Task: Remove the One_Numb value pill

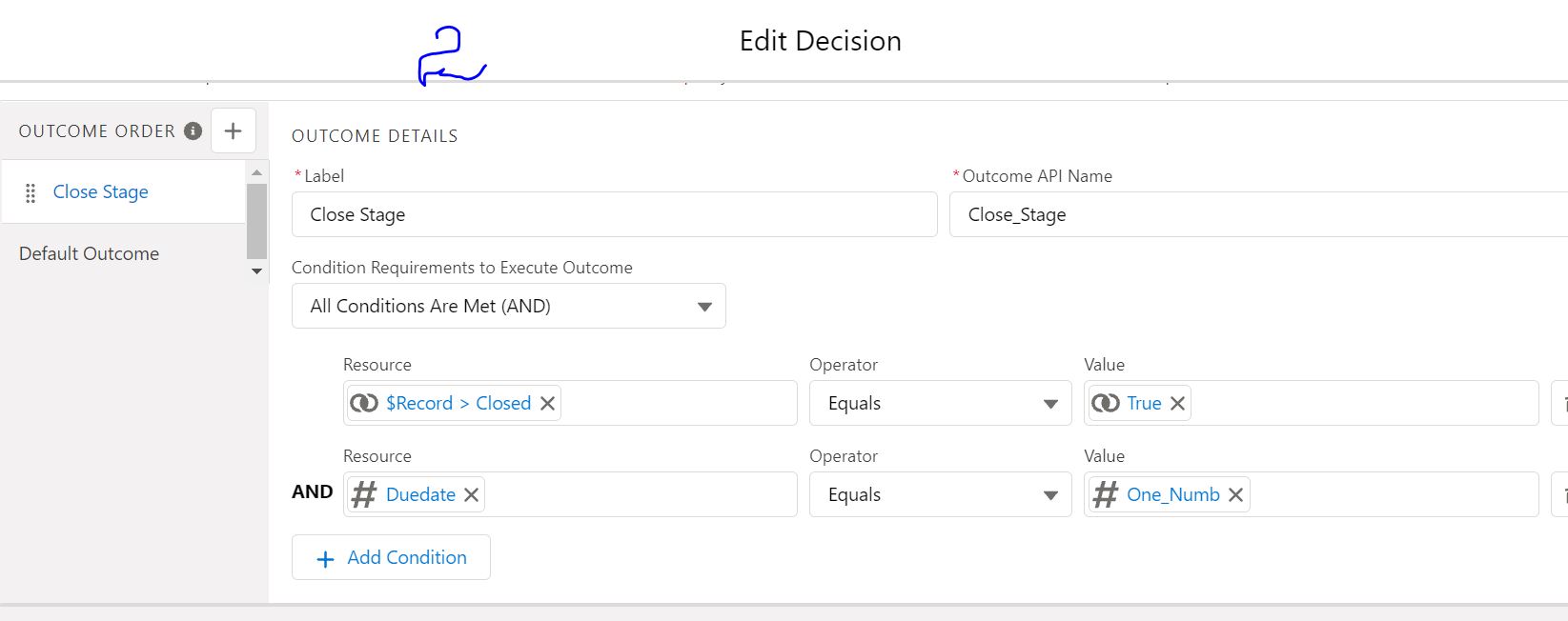Action: click(1235, 494)
